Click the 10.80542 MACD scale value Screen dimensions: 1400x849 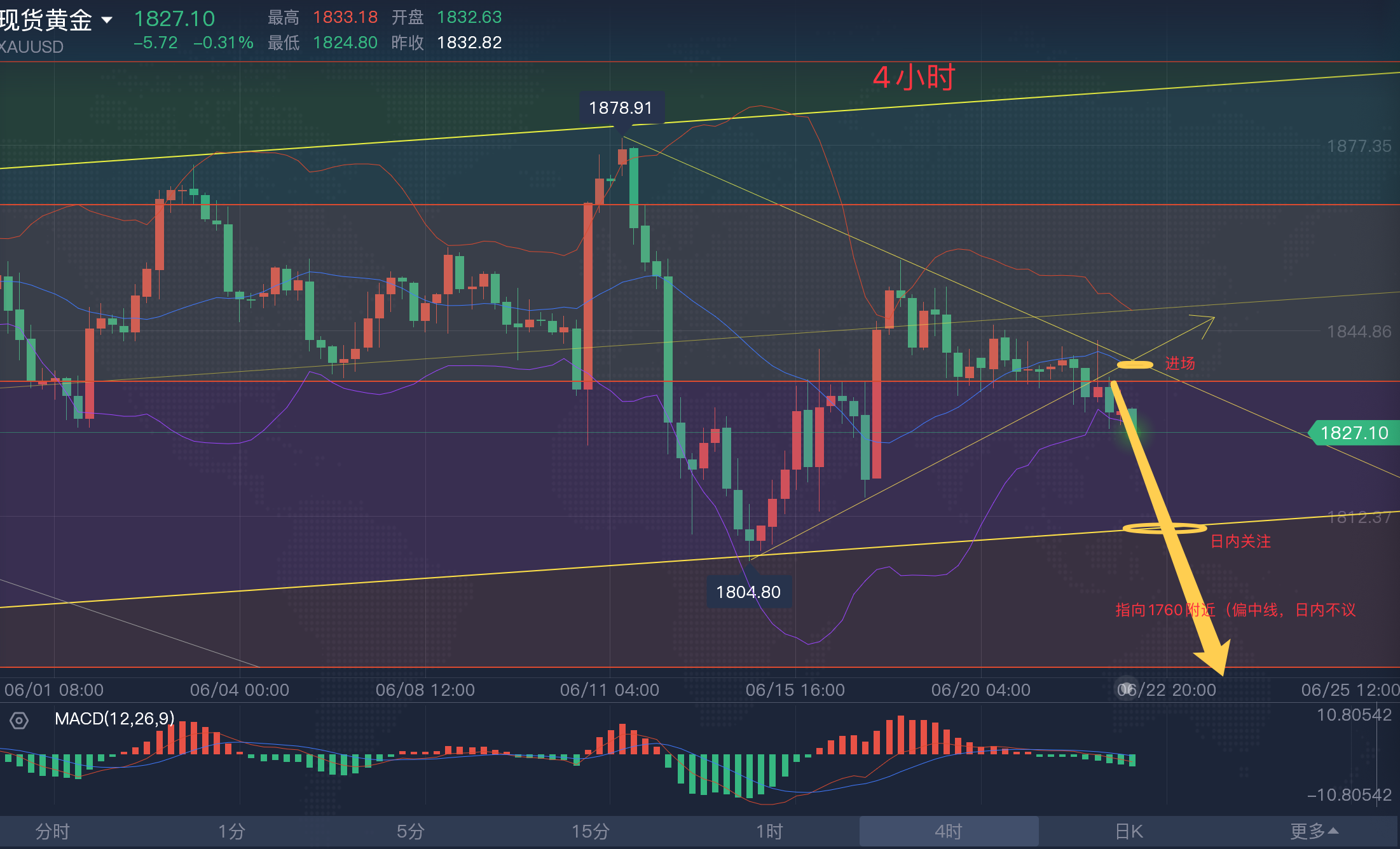(x=1354, y=715)
